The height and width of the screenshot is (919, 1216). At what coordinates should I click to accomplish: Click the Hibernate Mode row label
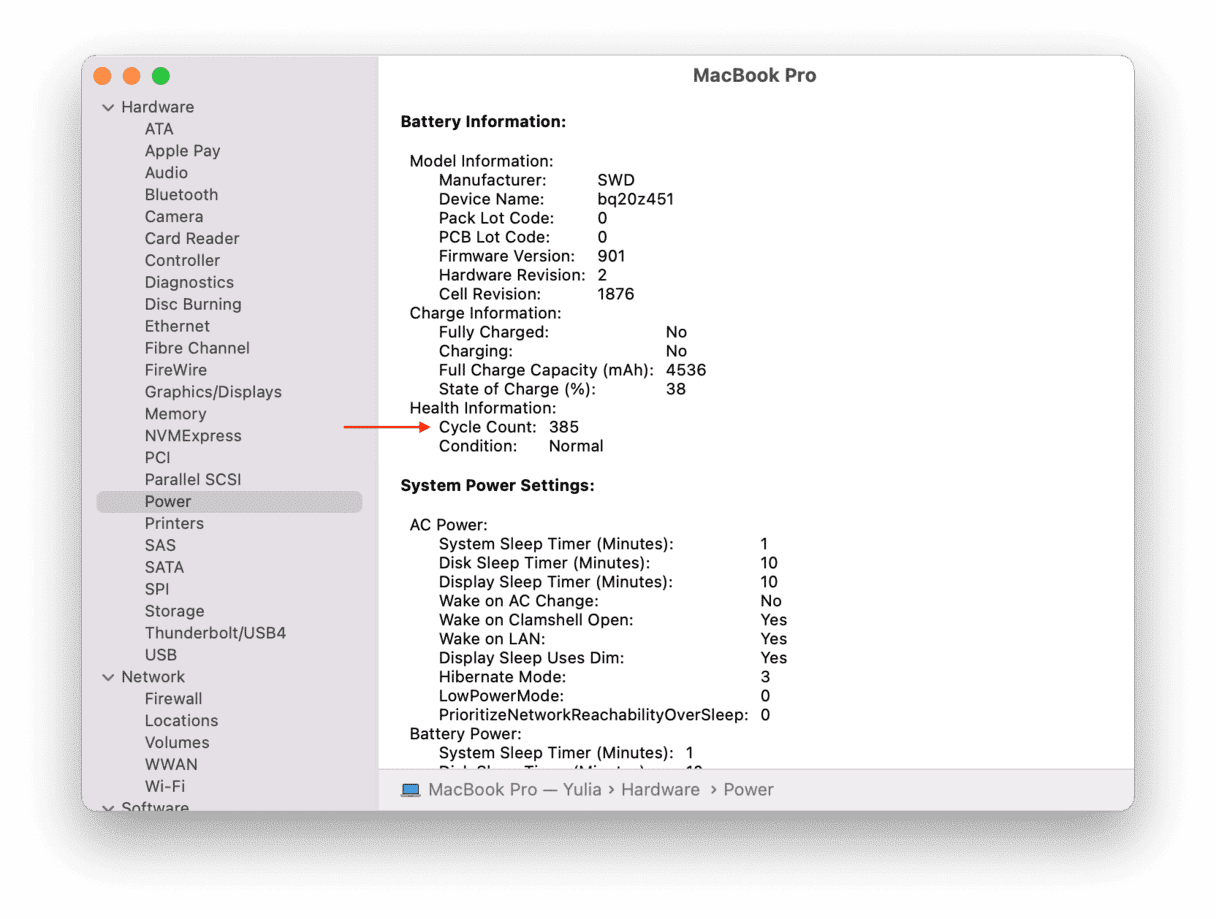(502, 678)
